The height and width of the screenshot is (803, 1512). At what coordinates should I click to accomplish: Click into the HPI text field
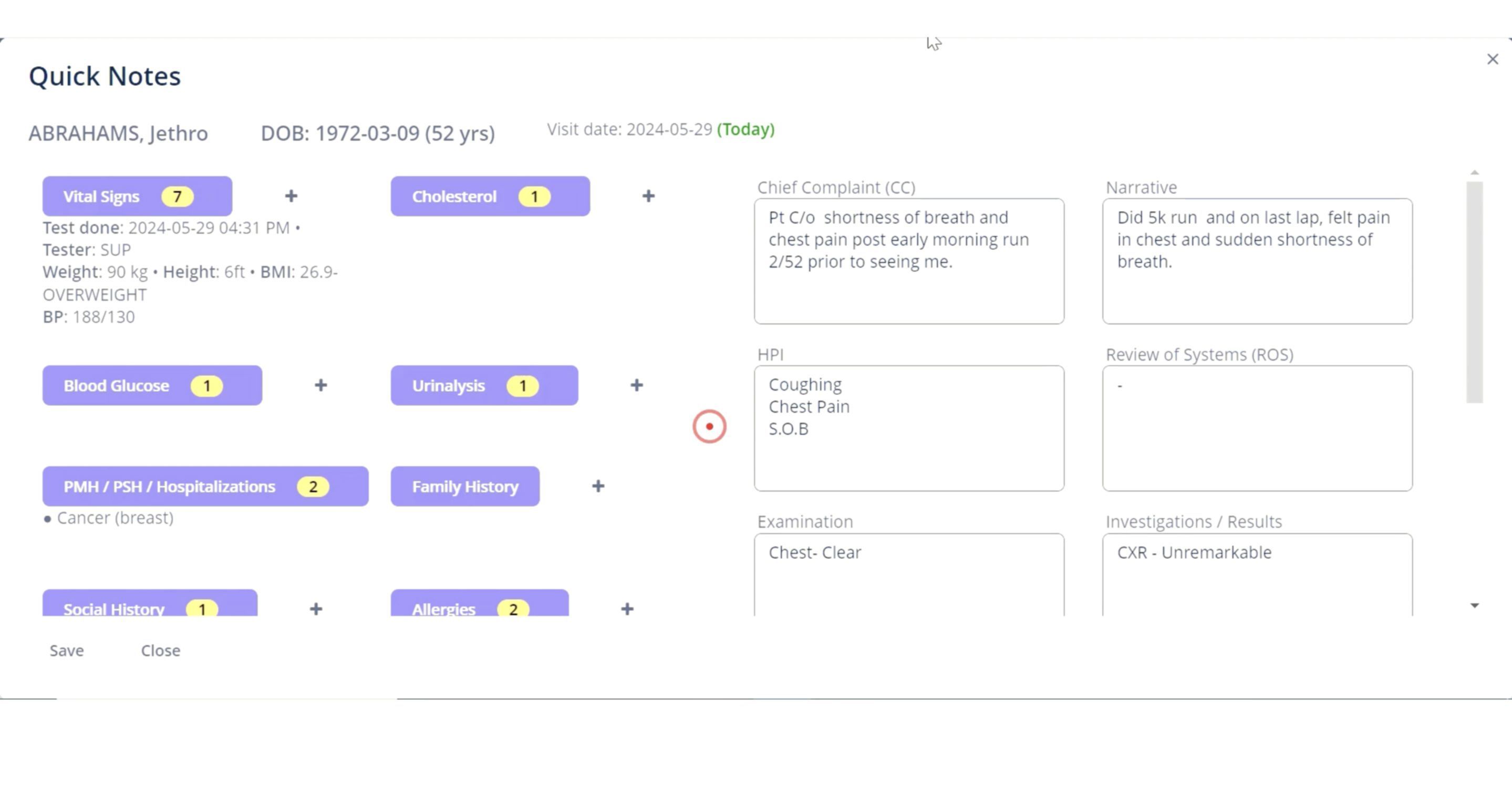click(908, 428)
